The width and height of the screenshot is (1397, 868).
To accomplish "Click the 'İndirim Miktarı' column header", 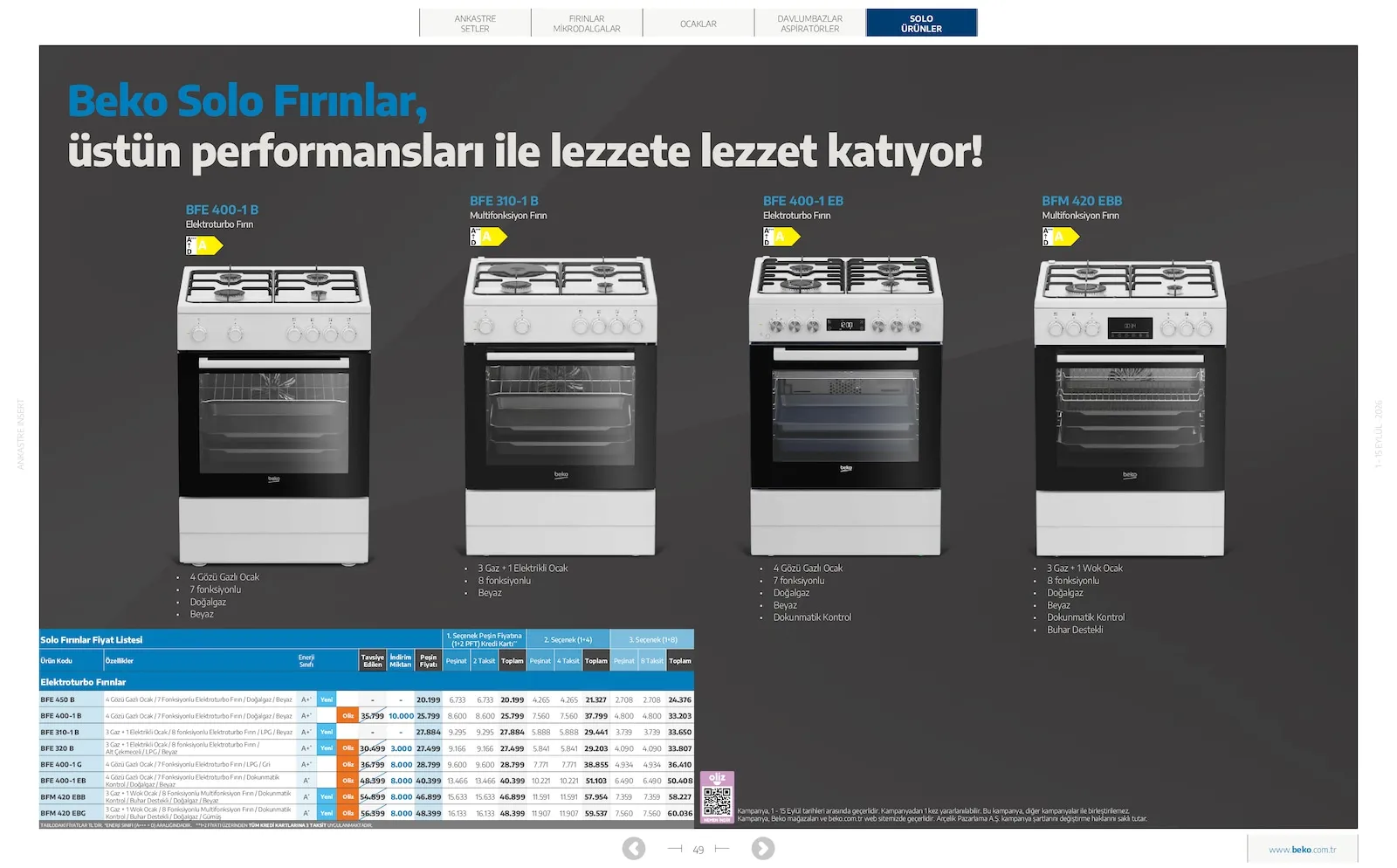I will tap(401, 661).
